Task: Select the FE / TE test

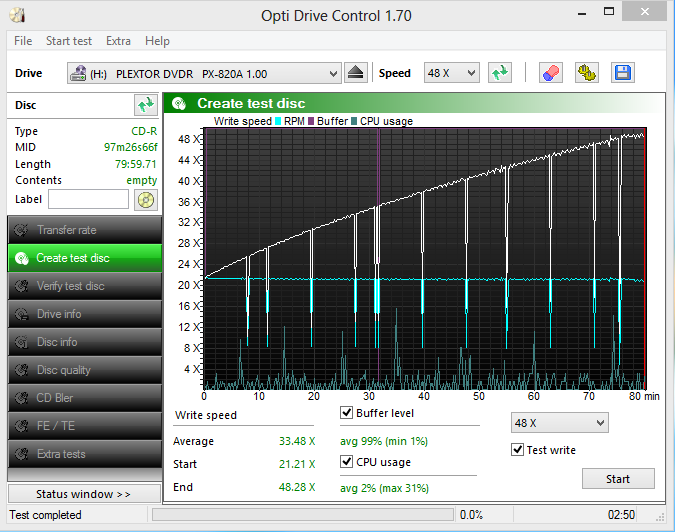Action: click(x=85, y=426)
